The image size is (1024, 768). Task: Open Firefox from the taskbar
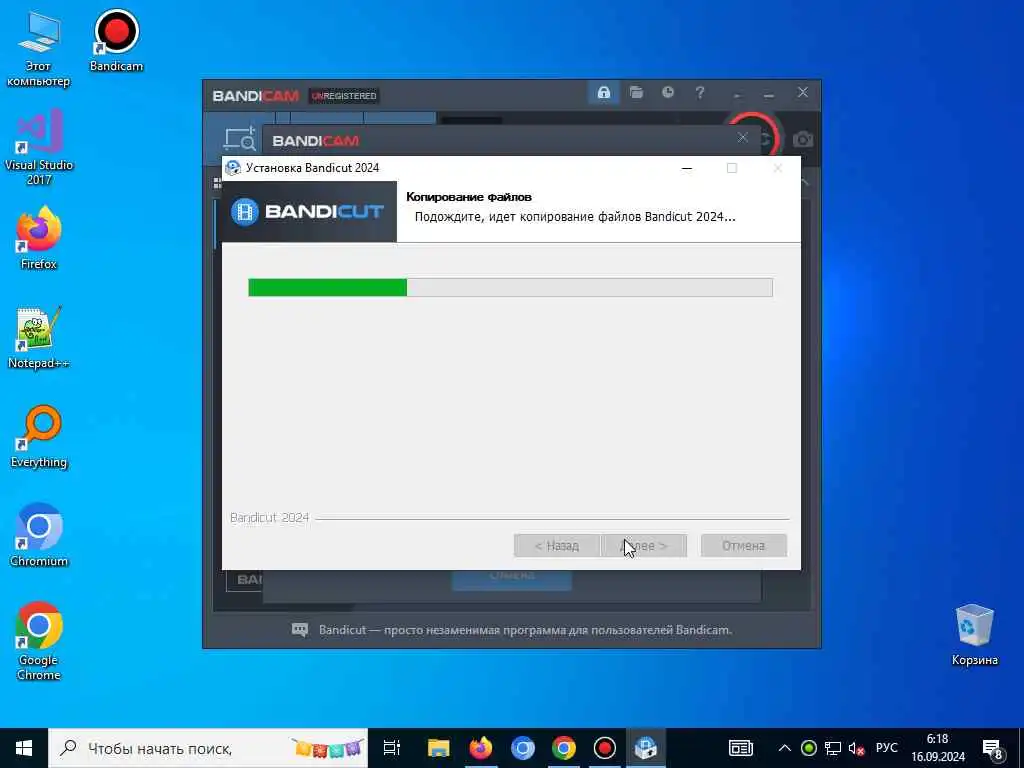tap(480, 748)
